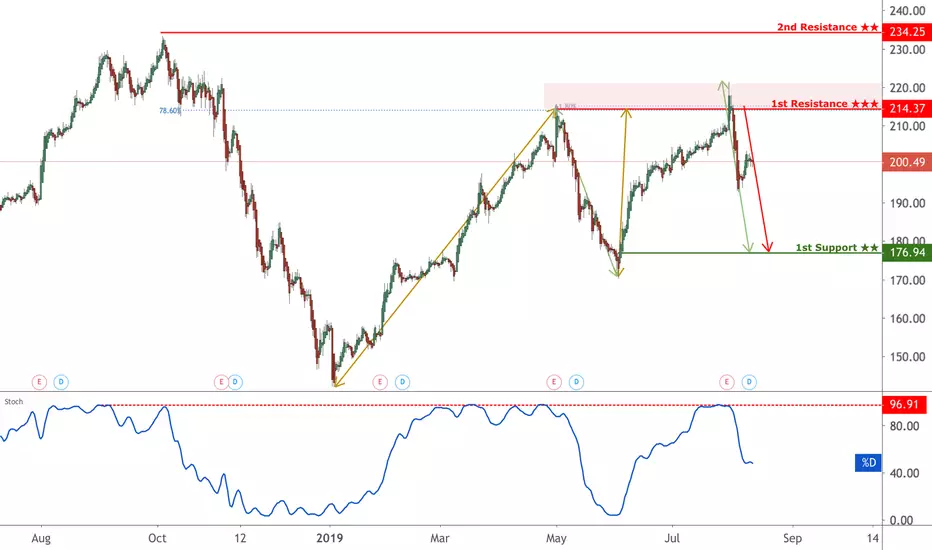
Task: Click the Mar label on time axis
Action: point(439,538)
